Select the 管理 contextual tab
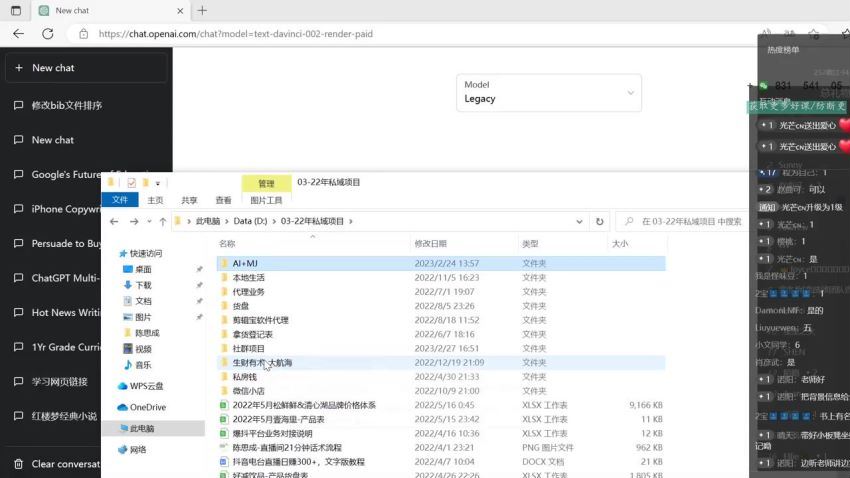Image resolution: width=850 pixels, height=478 pixels. coord(266,183)
